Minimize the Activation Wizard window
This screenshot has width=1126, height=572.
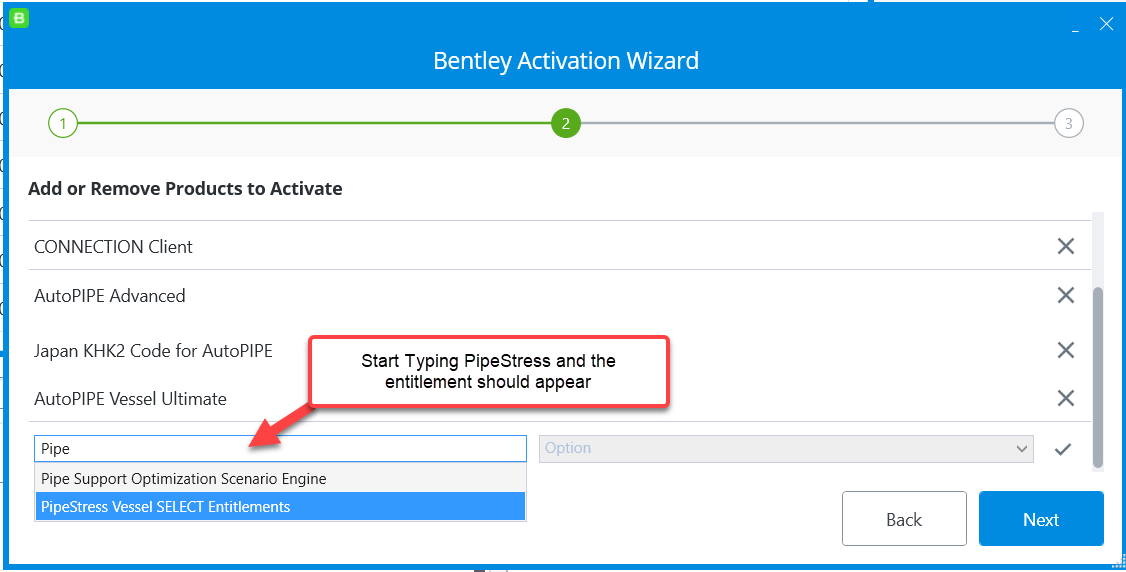point(1075,26)
